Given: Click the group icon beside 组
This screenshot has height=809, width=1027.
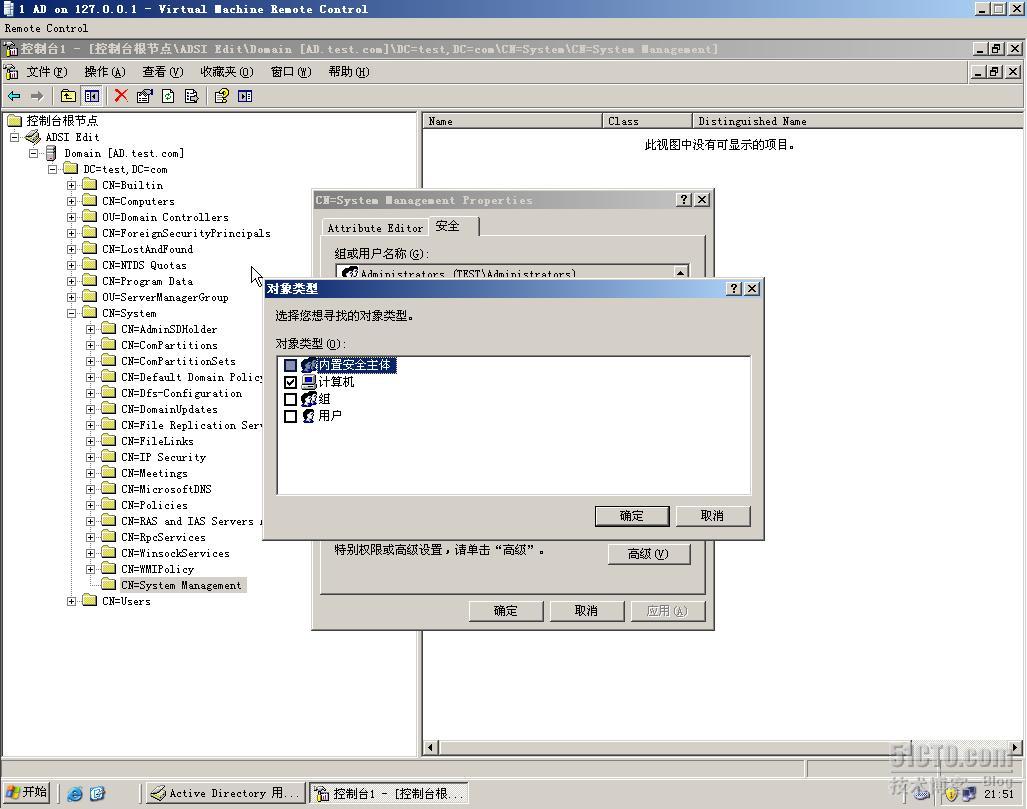Looking at the screenshot, I should (x=309, y=399).
